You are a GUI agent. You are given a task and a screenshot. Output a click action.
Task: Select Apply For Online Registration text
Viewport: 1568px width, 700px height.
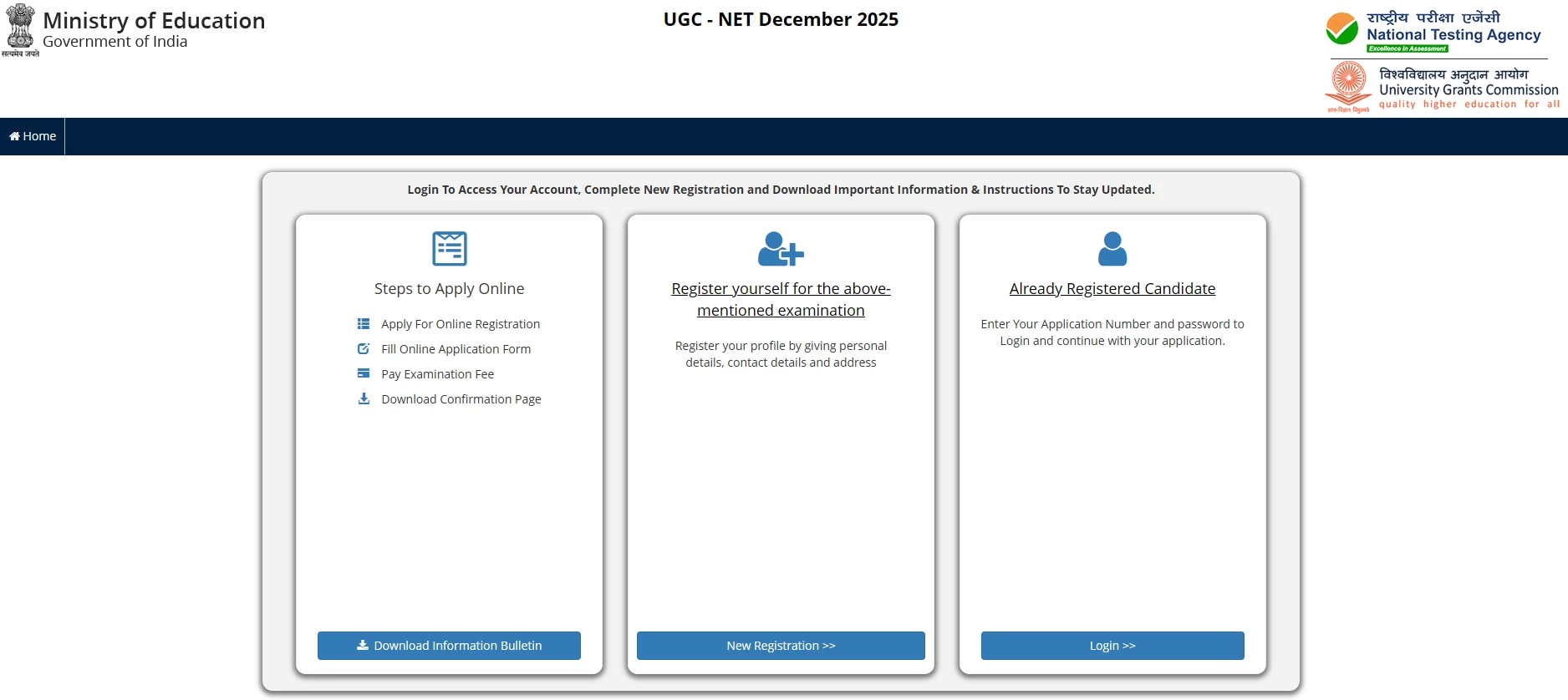[x=461, y=324]
